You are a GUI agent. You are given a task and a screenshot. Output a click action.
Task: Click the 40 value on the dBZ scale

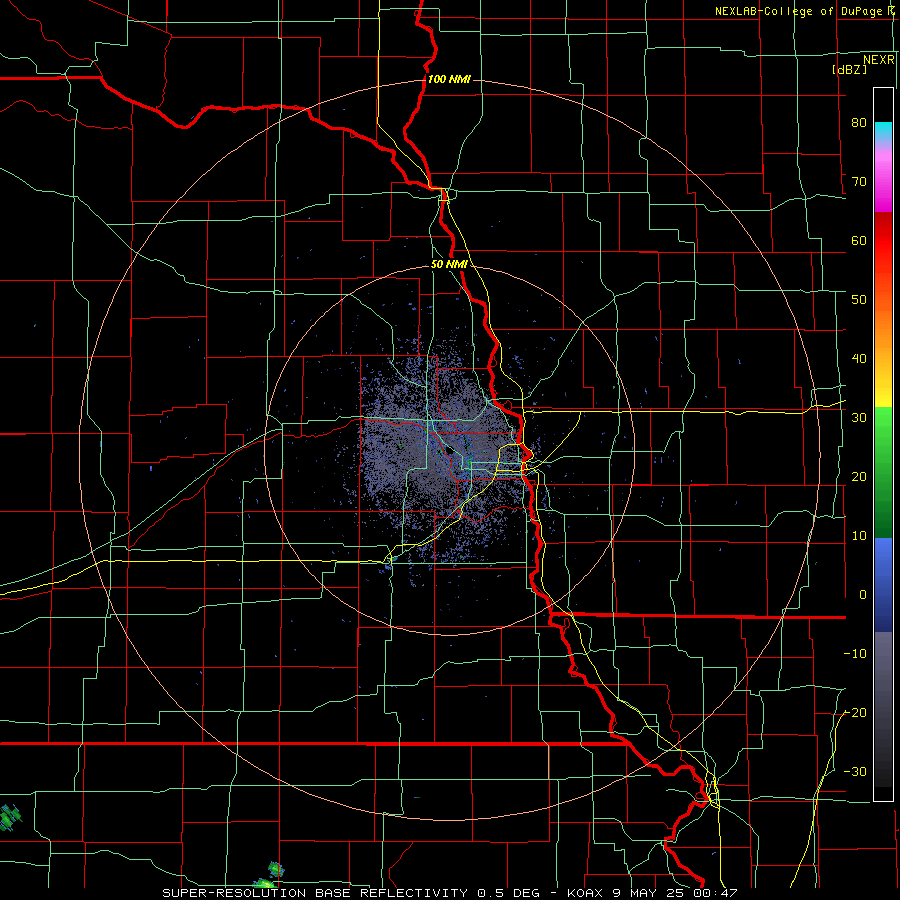pyautogui.click(x=859, y=359)
